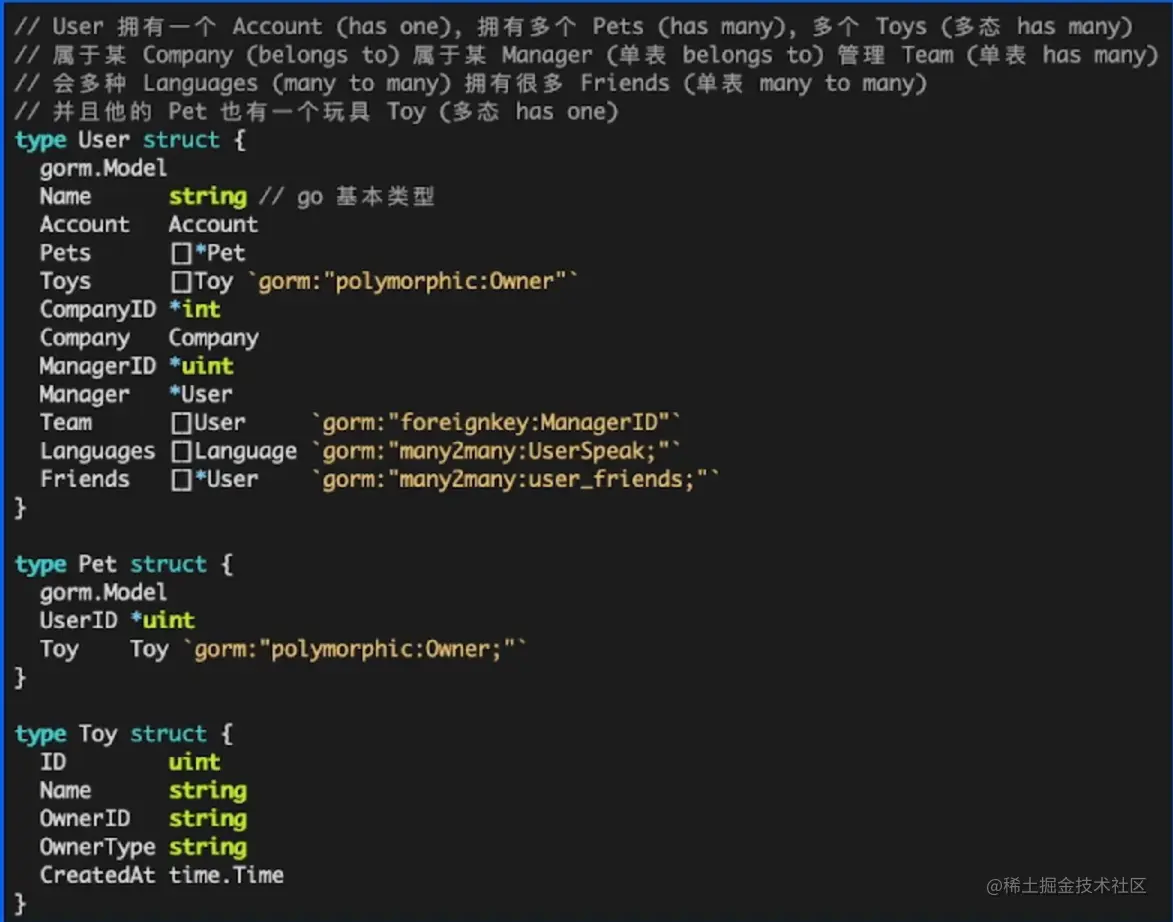Click the "*int" type

195,310
